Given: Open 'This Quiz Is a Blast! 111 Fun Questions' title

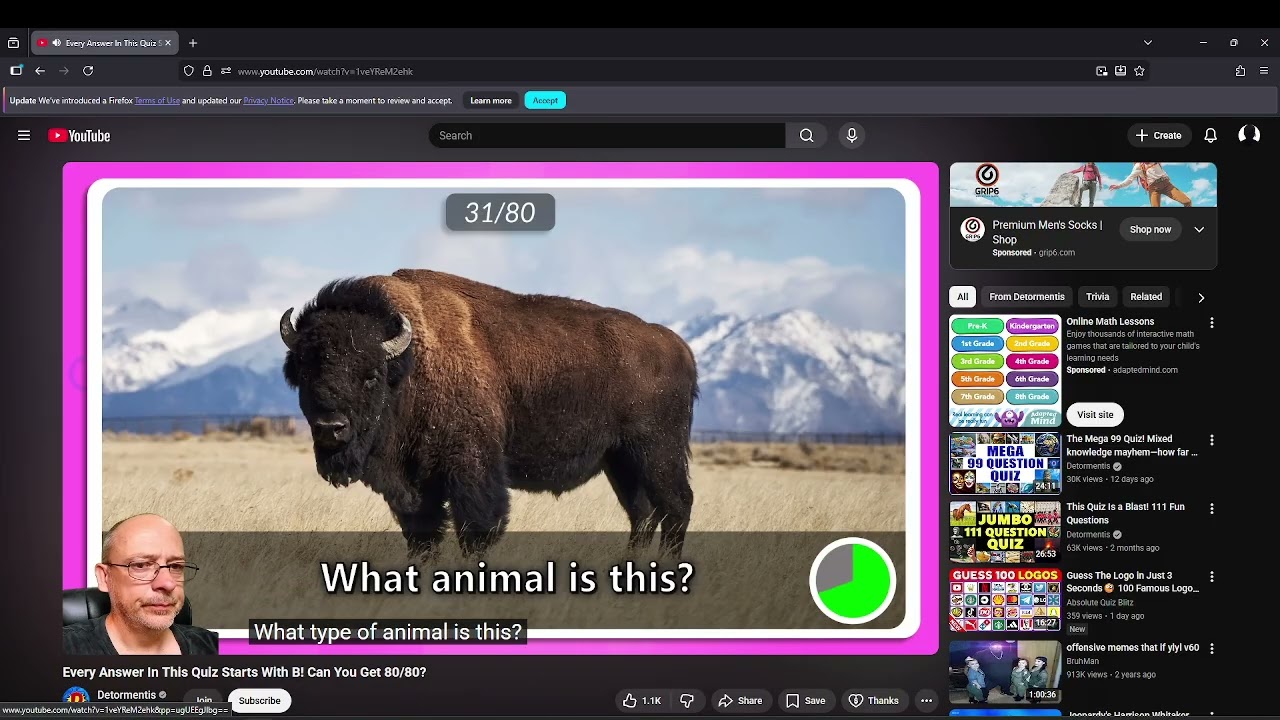Looking at the screenshot, I should tap(1125, 513).
